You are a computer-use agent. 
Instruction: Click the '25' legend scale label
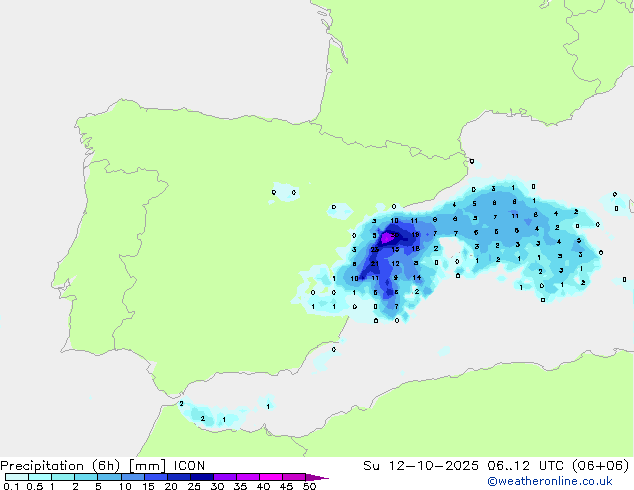[194, 486]
